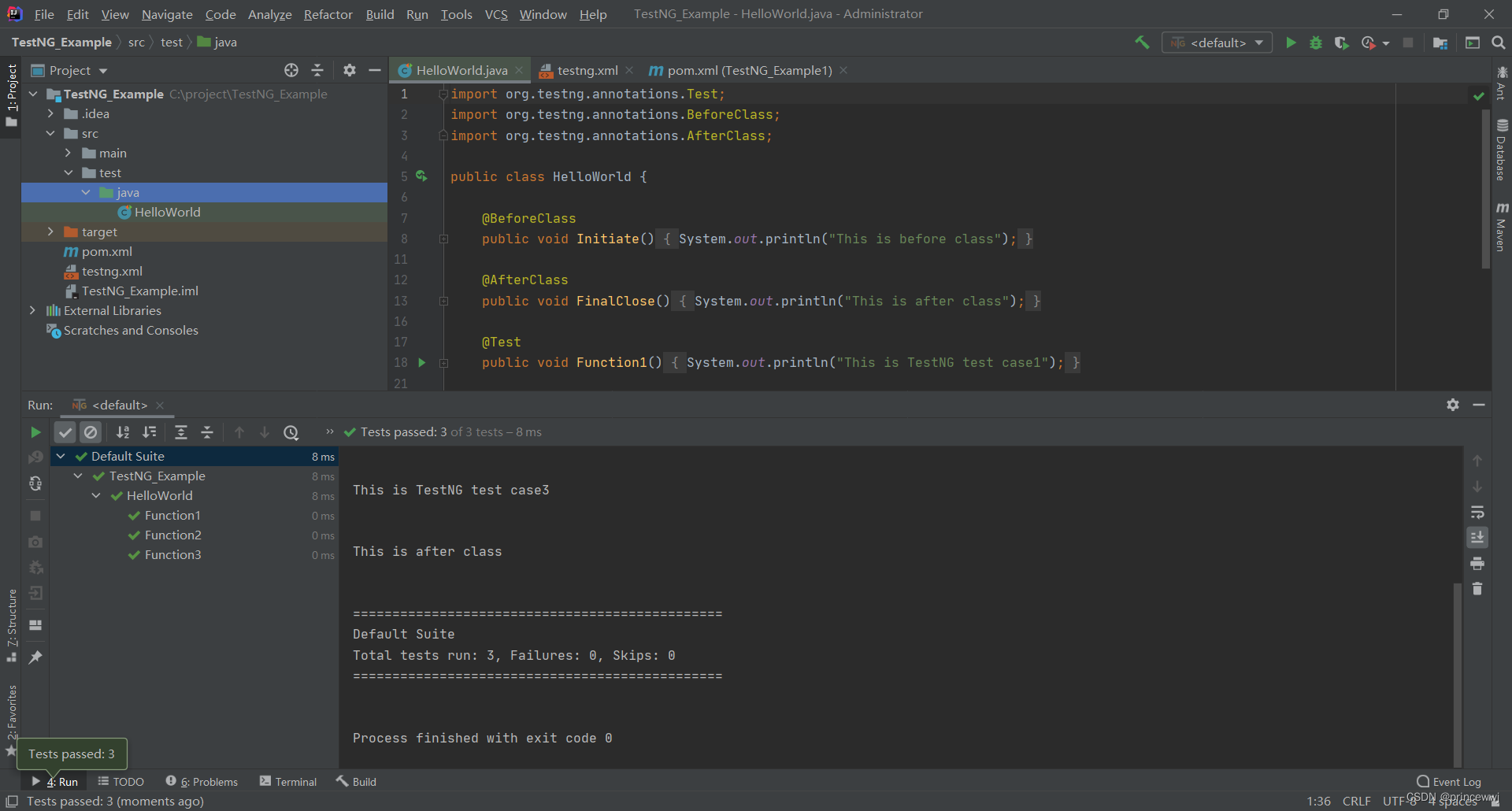Hide the Project tool window

click(375, 70)
